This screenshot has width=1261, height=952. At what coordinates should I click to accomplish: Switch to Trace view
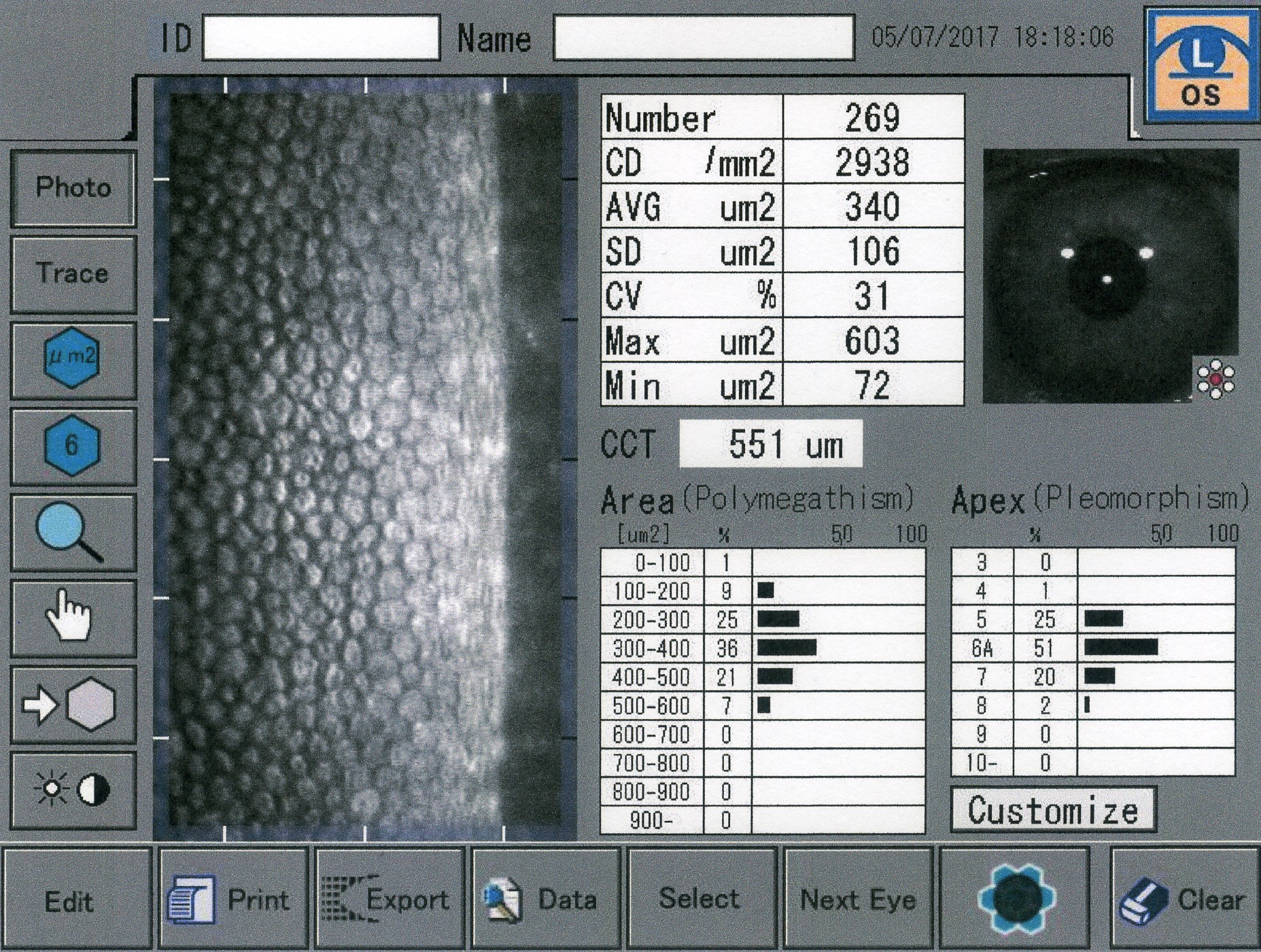pos(73,273)
